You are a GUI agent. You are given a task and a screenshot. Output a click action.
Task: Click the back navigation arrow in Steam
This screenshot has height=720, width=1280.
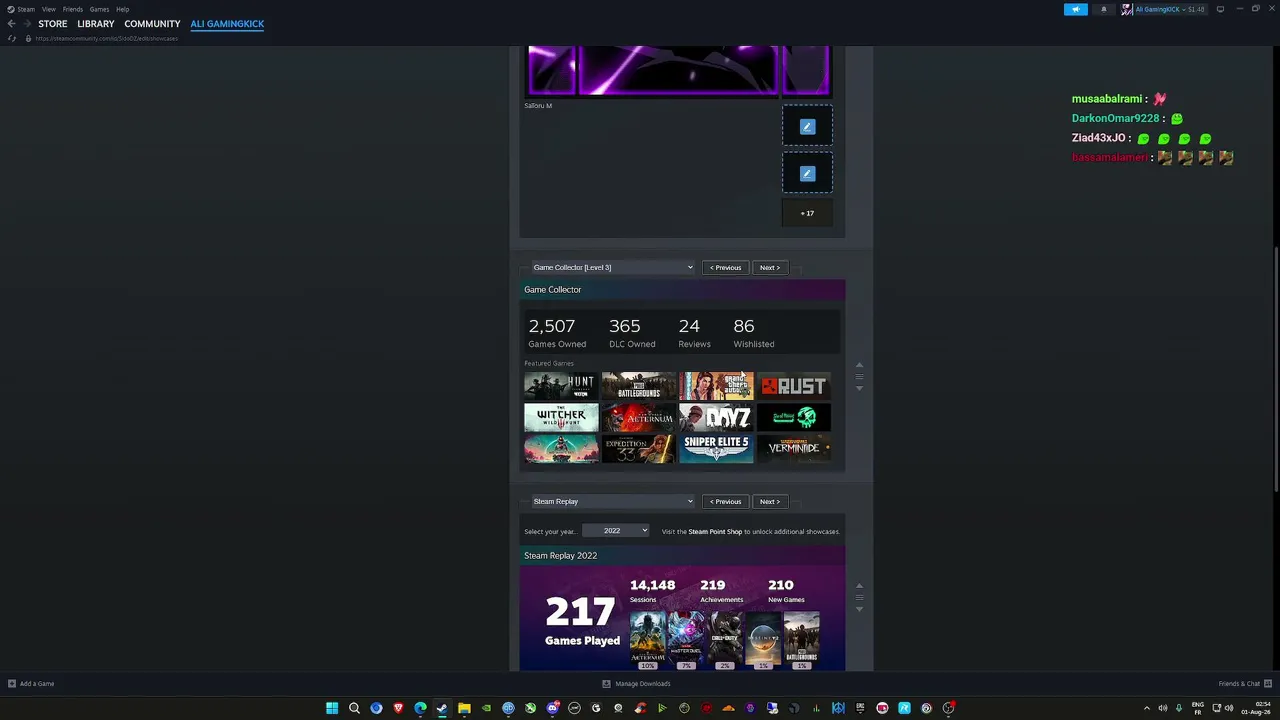[x=11, y=24]
